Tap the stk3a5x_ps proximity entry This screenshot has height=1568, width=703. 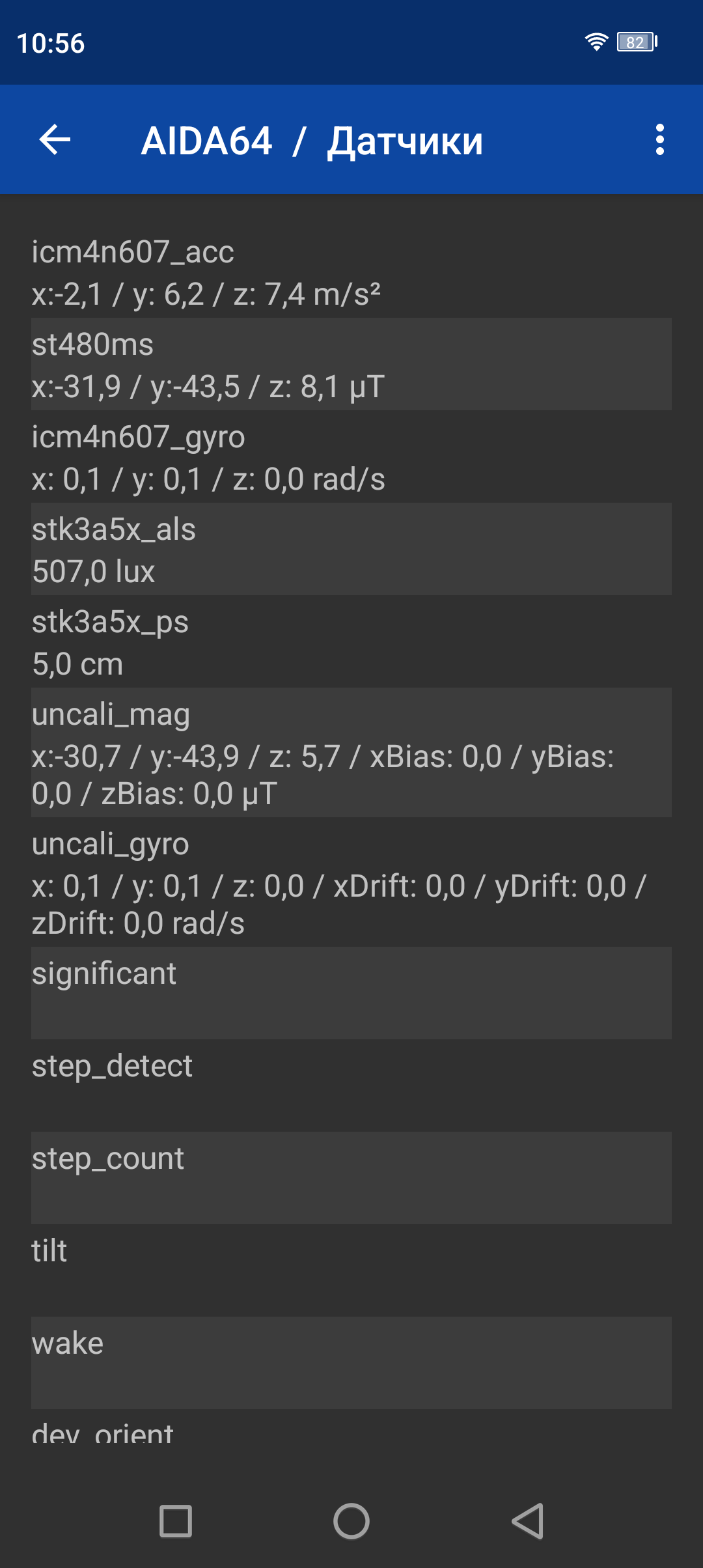pos(351,642)
